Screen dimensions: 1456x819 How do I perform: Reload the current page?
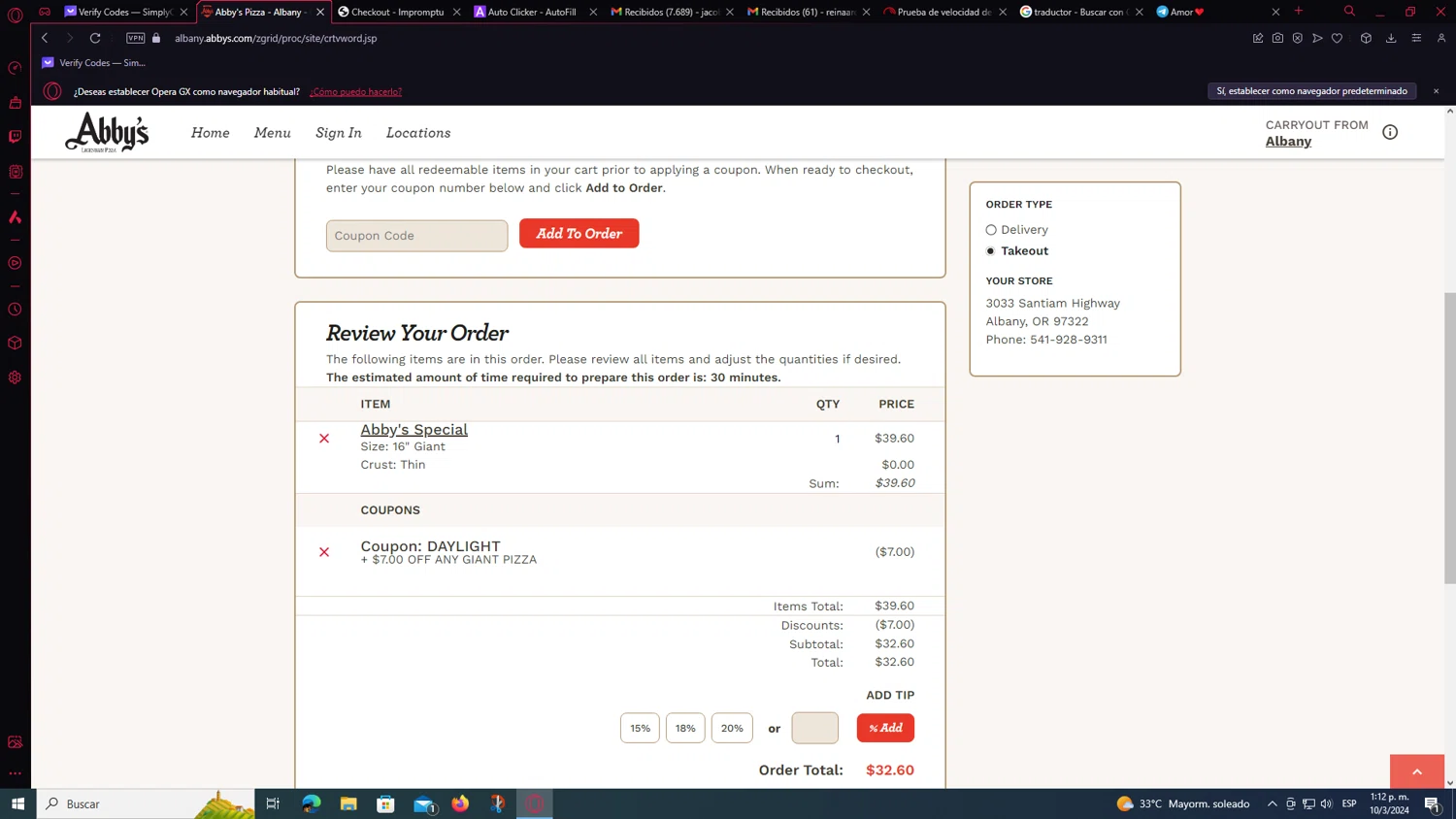click(95, 38)
